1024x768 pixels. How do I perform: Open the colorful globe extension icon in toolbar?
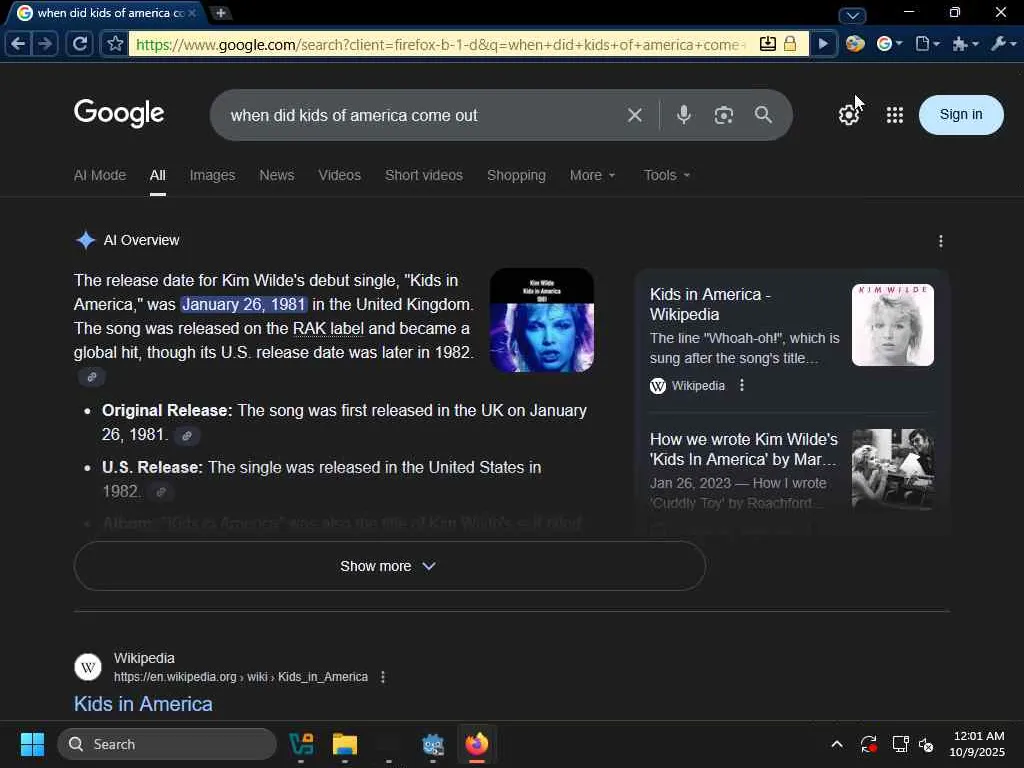coord(855,44)
